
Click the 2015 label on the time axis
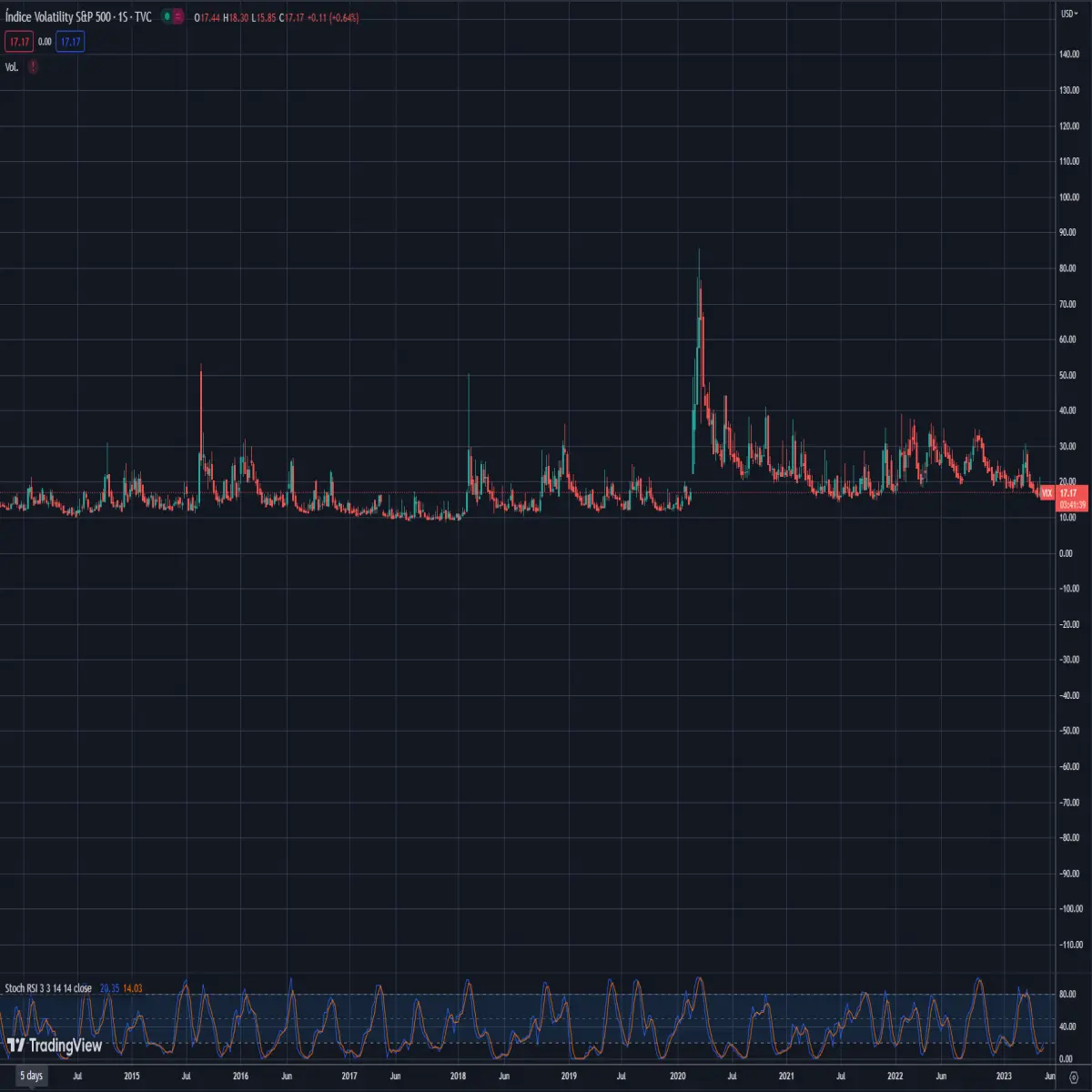pyautogui.click(x=132, y=1076)
